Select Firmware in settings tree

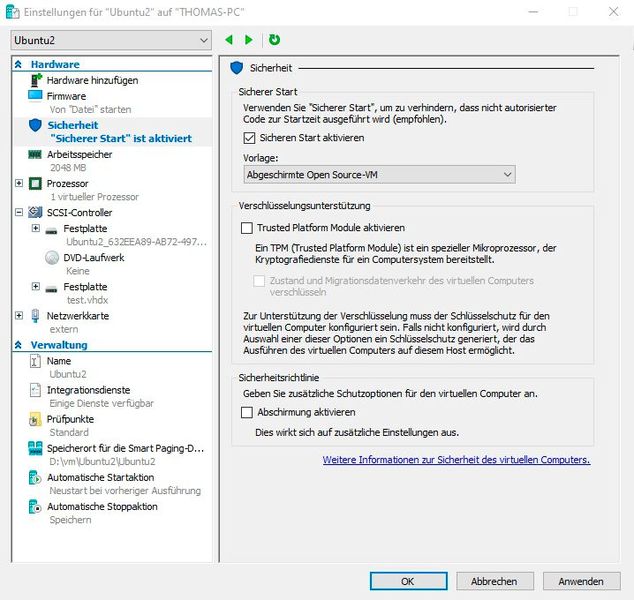[x=66, y=96]
